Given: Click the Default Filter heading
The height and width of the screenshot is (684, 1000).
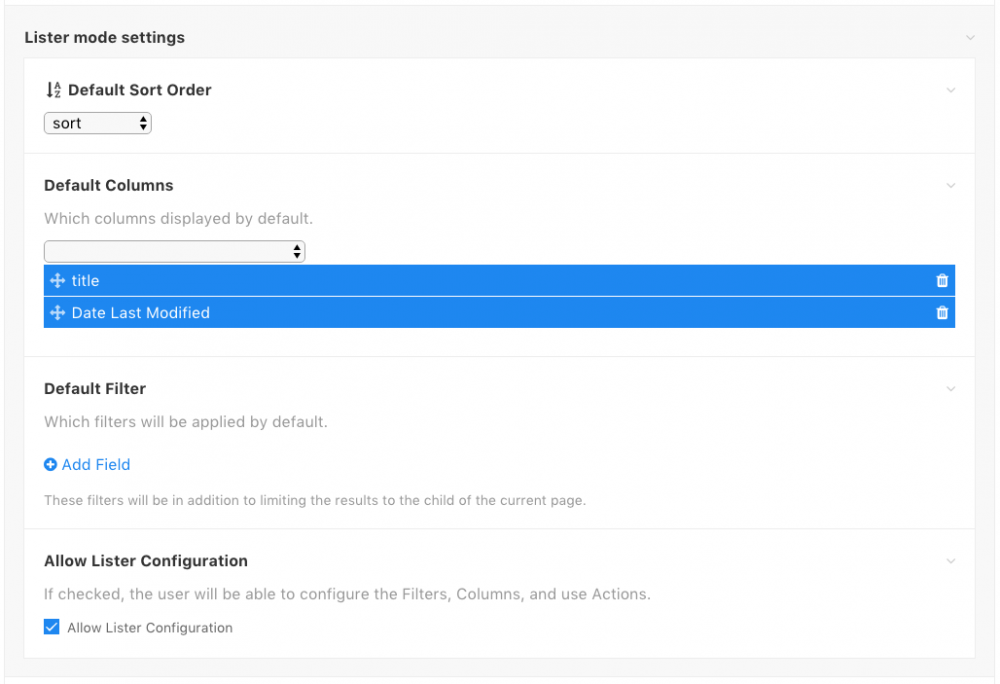Looking at the screenshot, I should pos(95,389).
